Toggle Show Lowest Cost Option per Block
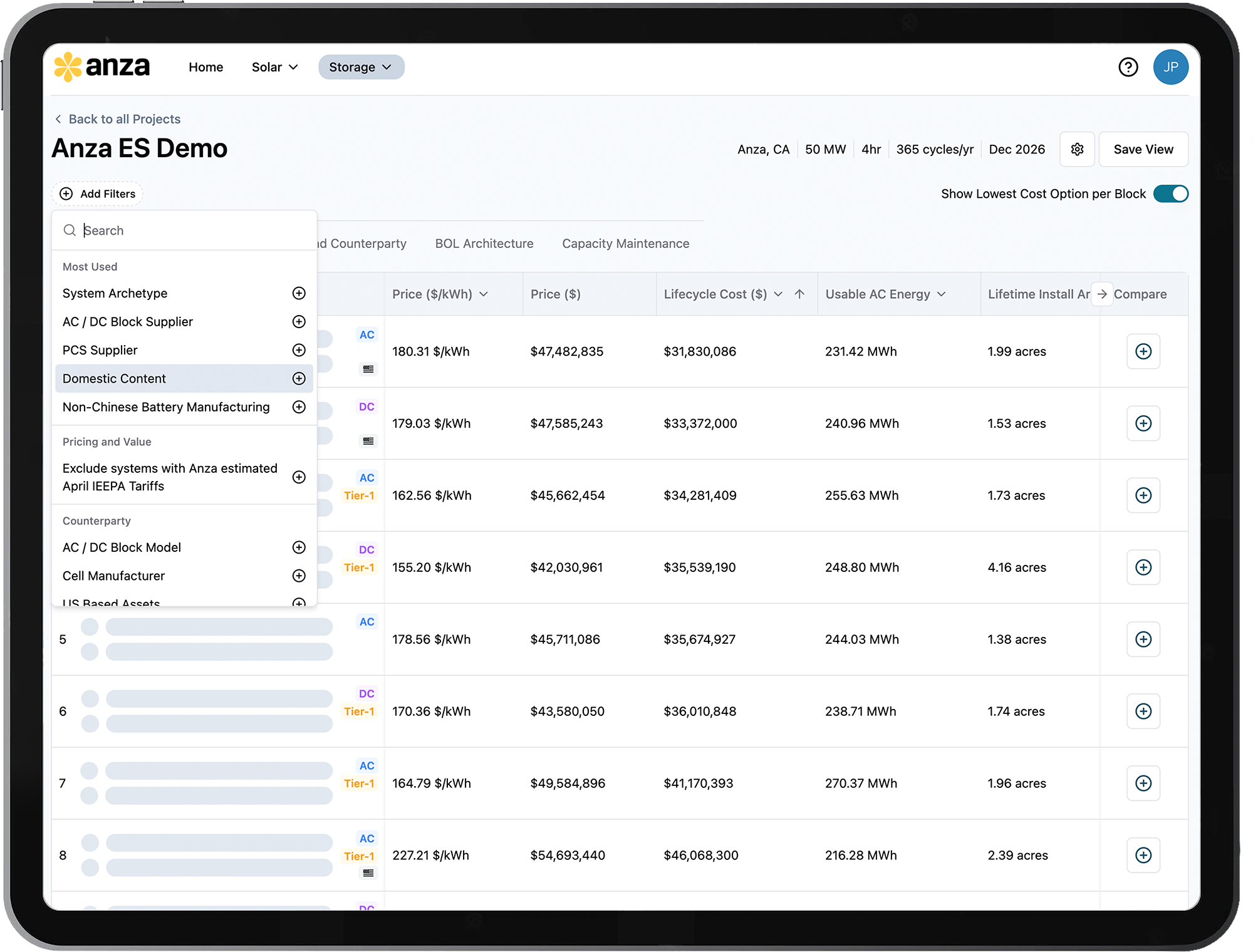The height and width of the screenshot is (952, 1253). [x=1170, y=194]
